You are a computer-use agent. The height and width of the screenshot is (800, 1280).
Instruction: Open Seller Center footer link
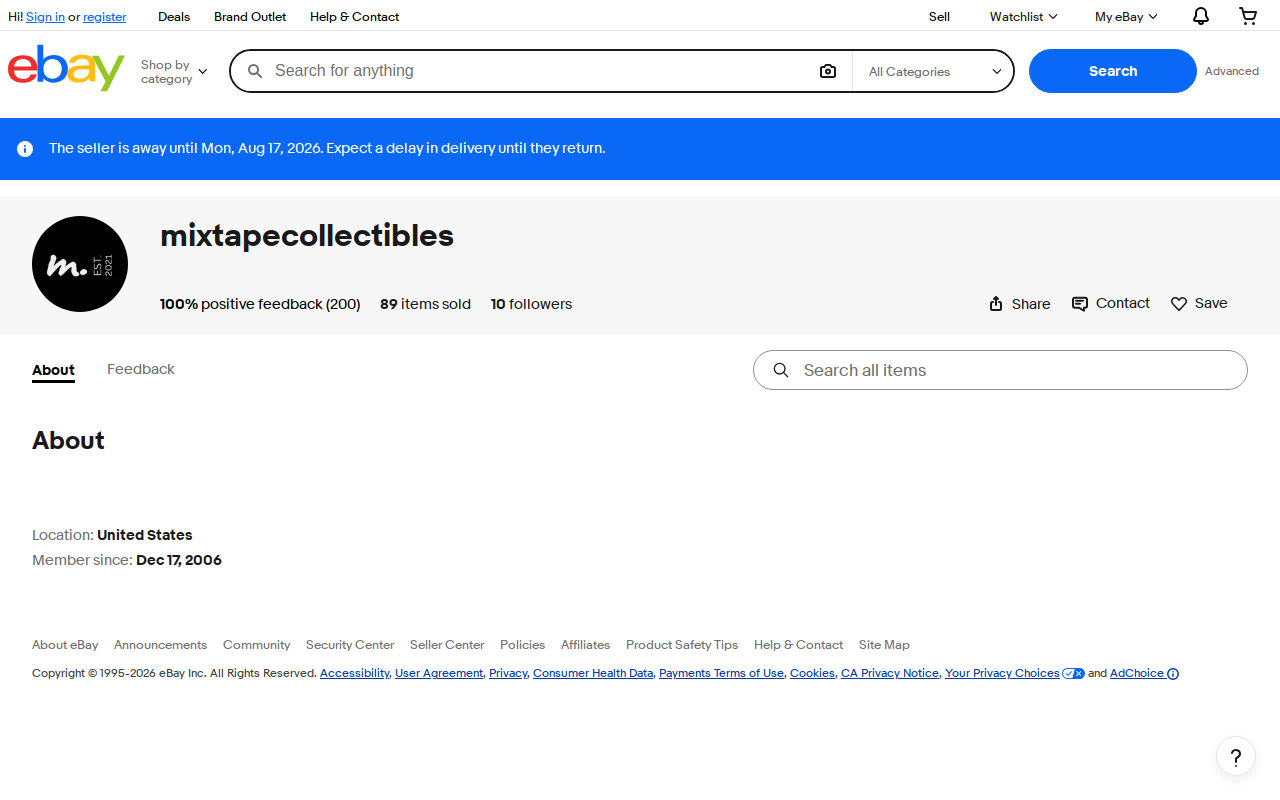[x=447, y=645]
